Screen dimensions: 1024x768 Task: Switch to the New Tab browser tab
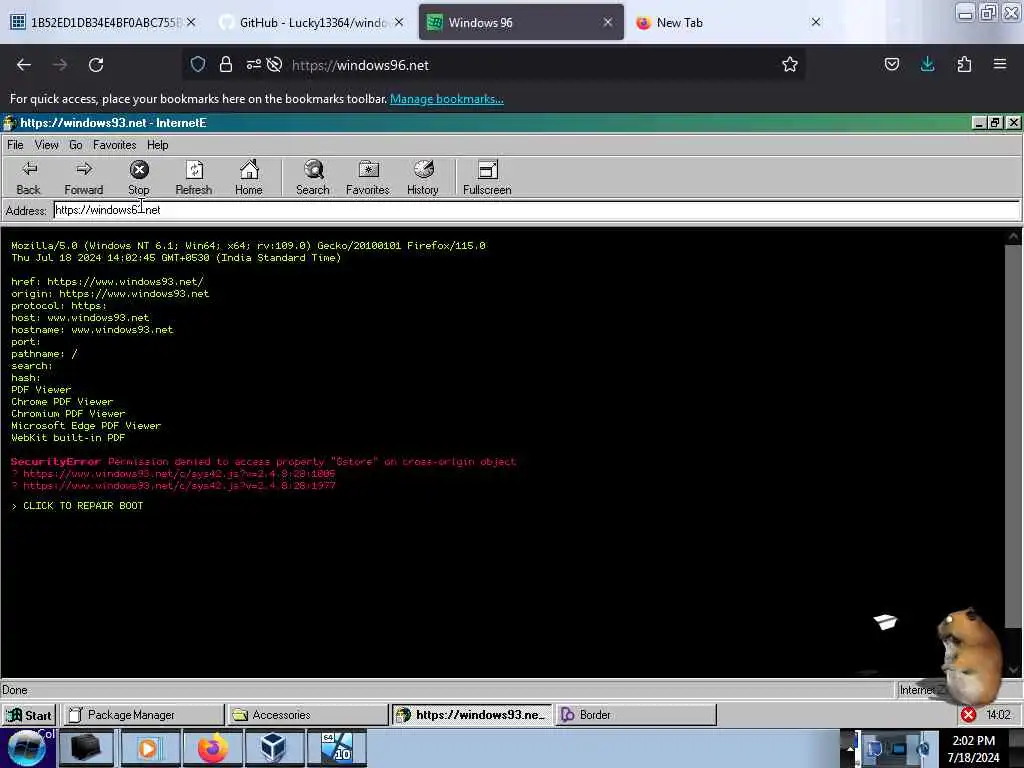click(728, 22)
